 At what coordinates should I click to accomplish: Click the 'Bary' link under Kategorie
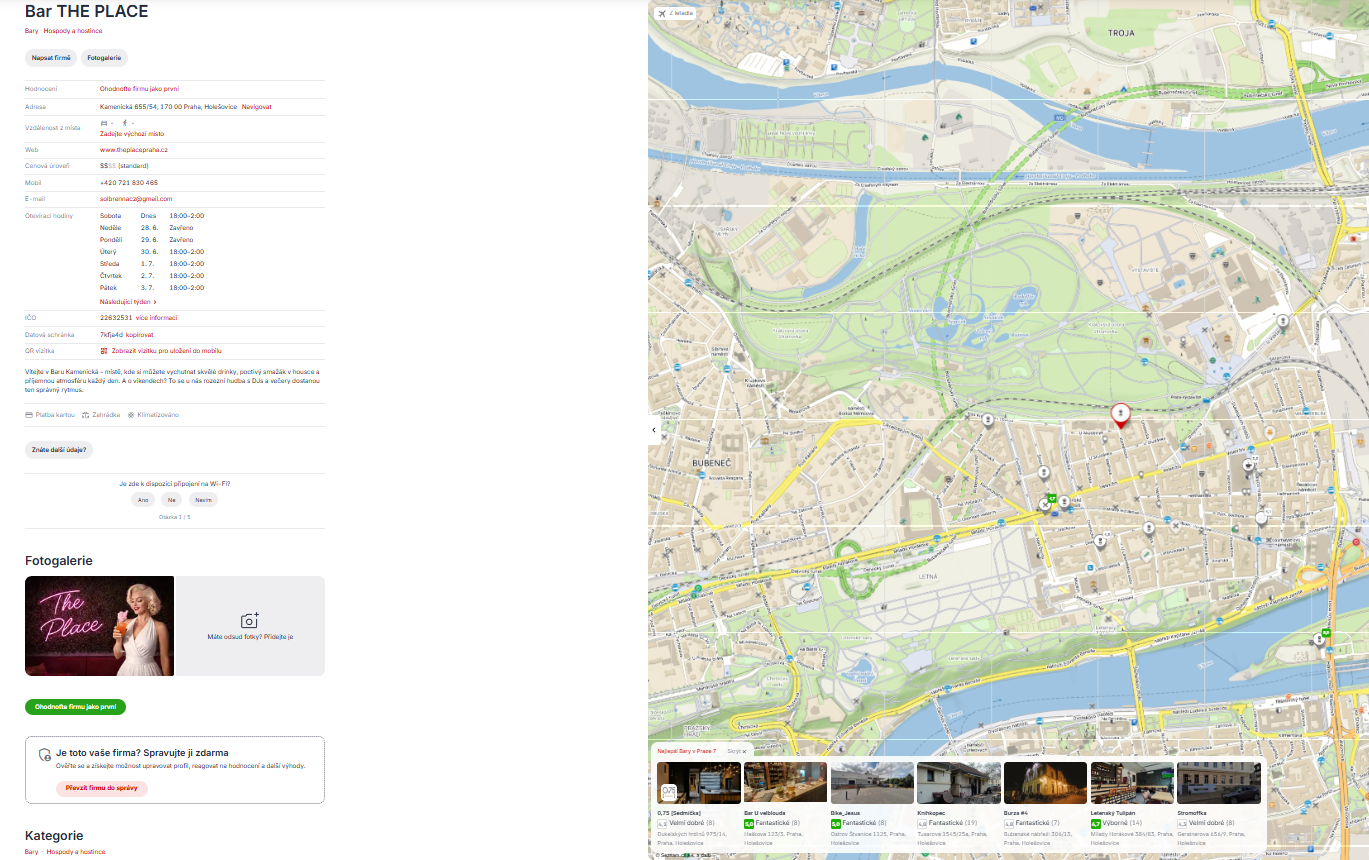click(x=32, y=852)
